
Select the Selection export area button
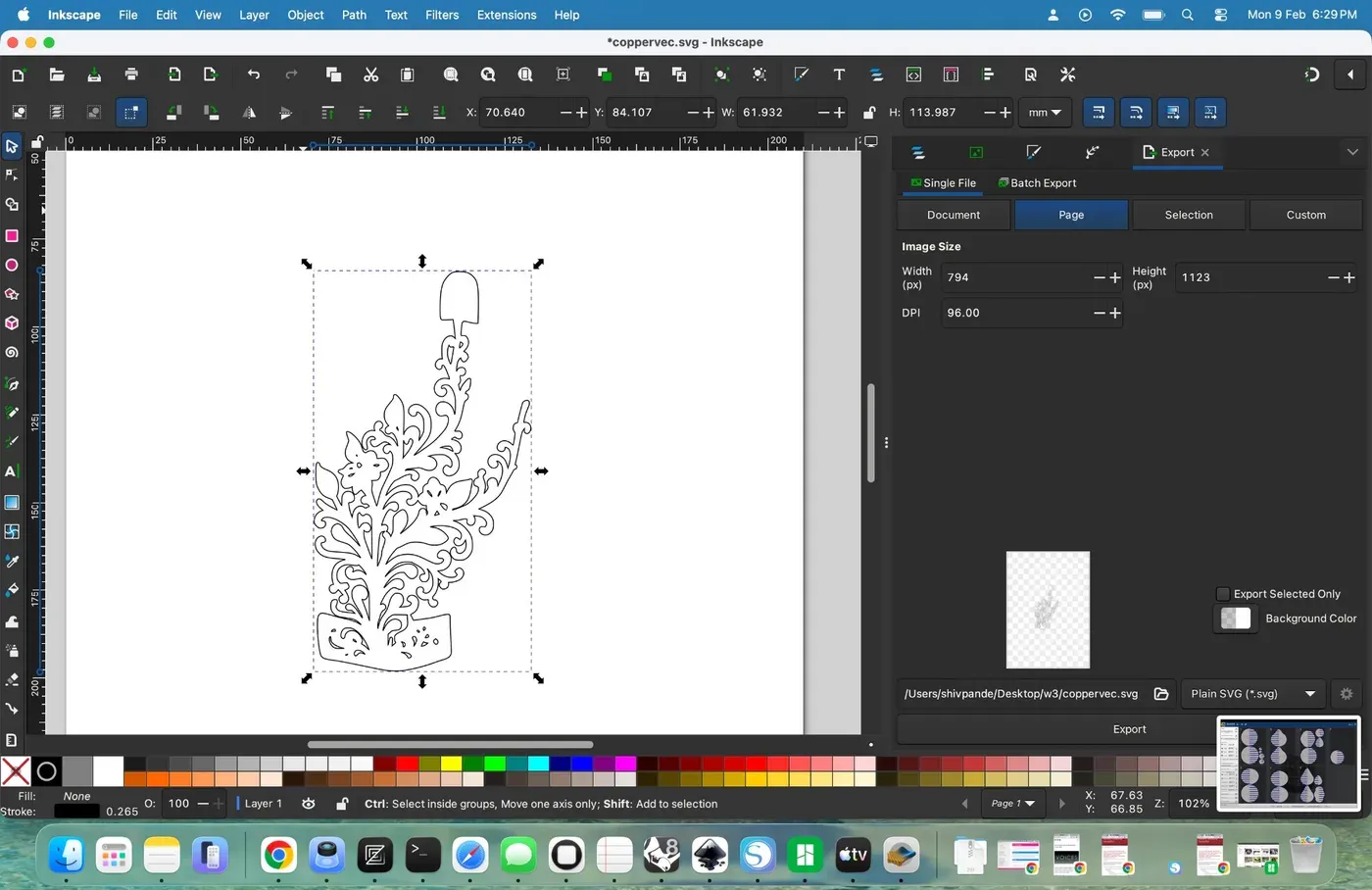pos(1189,215)
